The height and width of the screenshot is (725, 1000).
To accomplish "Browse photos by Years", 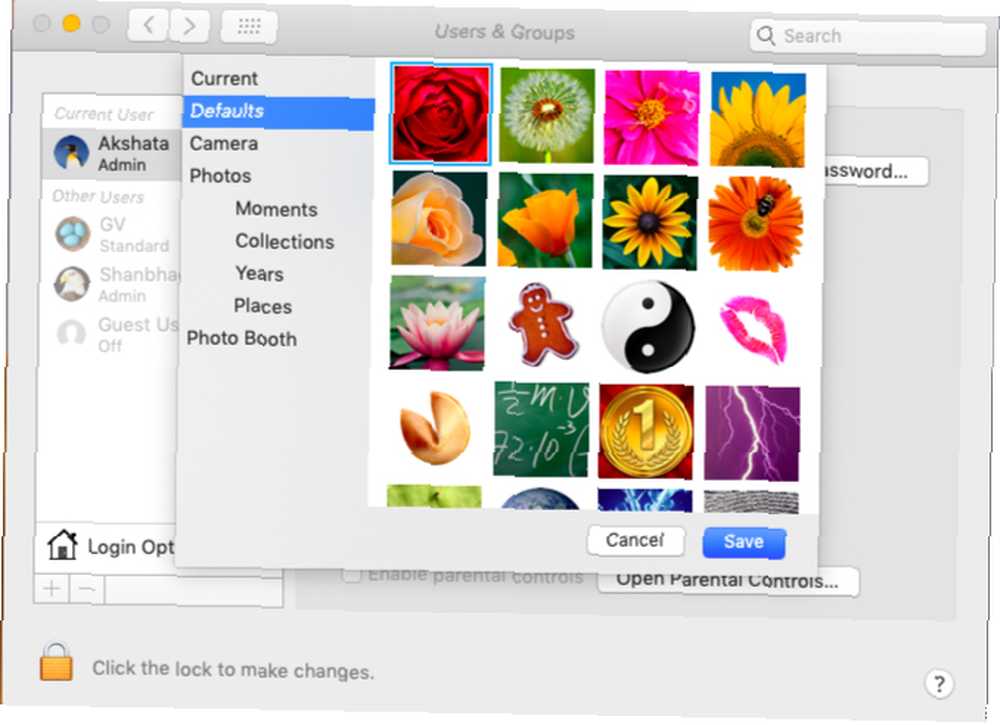I will 259,274.
